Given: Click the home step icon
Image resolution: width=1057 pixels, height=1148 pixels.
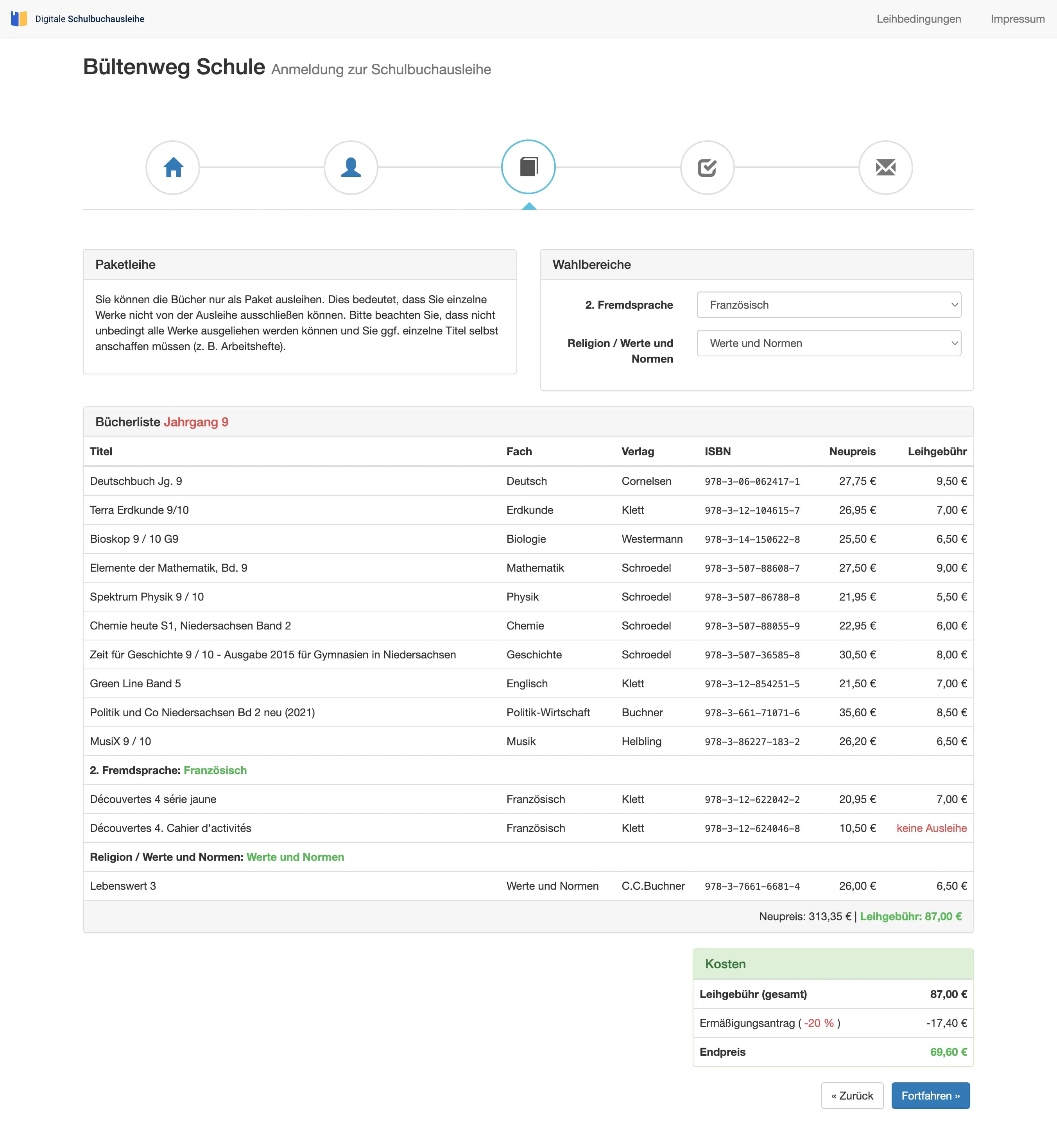Looking at the screenshot, I should [x=173, y=168].
